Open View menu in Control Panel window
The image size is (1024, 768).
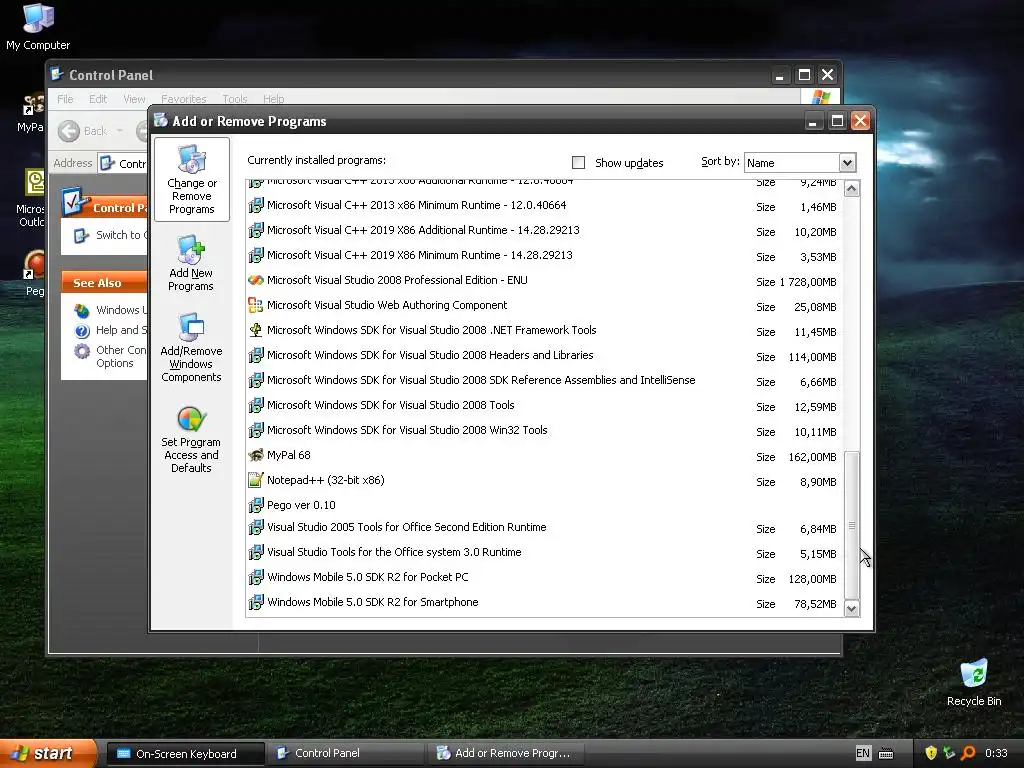pos(134,99)
